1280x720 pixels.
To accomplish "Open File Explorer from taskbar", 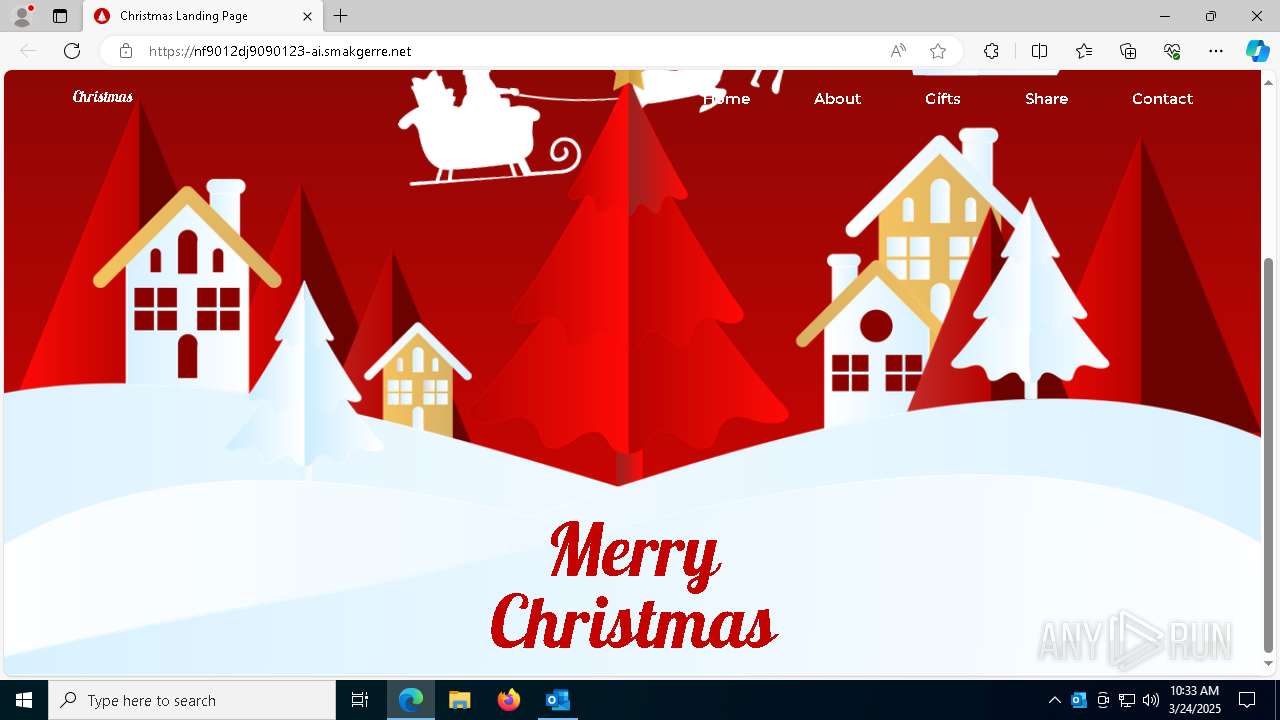I will 459,700.
